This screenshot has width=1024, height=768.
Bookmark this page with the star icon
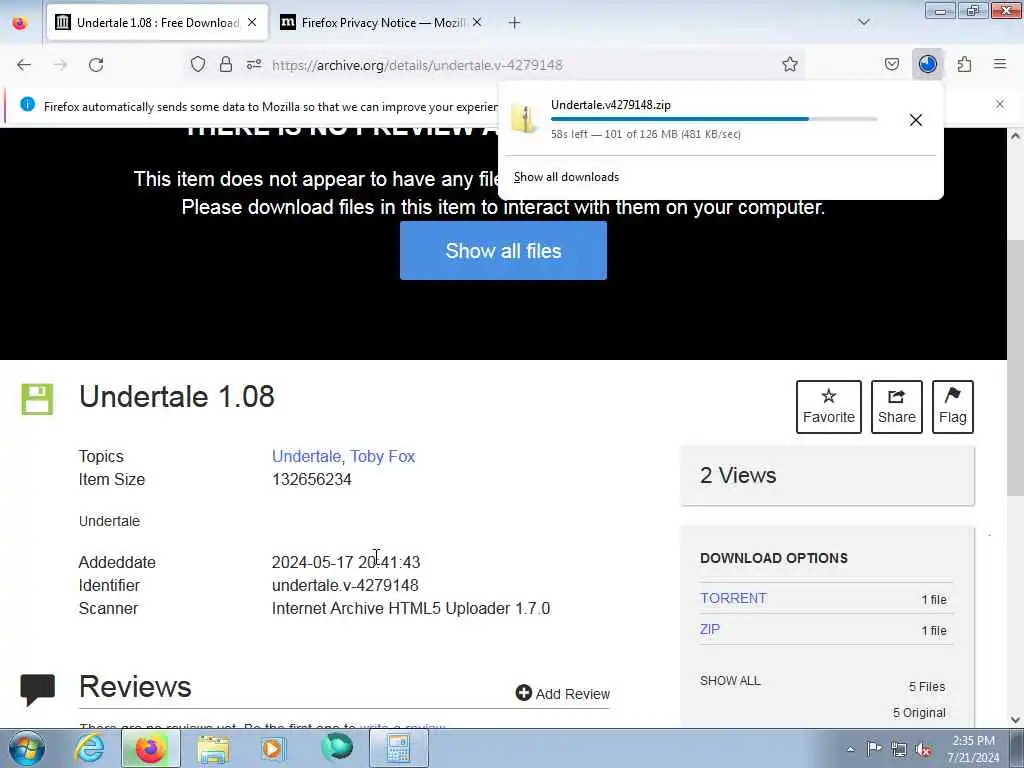click(x=790, y=64)
